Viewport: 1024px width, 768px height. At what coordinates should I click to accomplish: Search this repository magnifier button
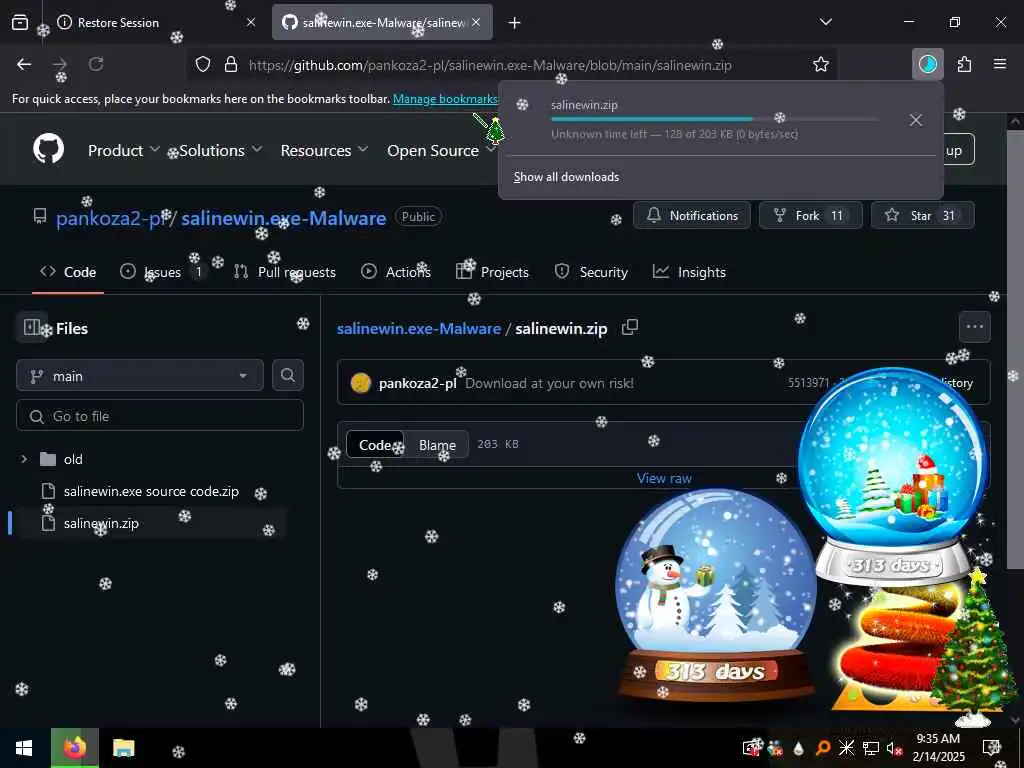(x=288, y=375)
